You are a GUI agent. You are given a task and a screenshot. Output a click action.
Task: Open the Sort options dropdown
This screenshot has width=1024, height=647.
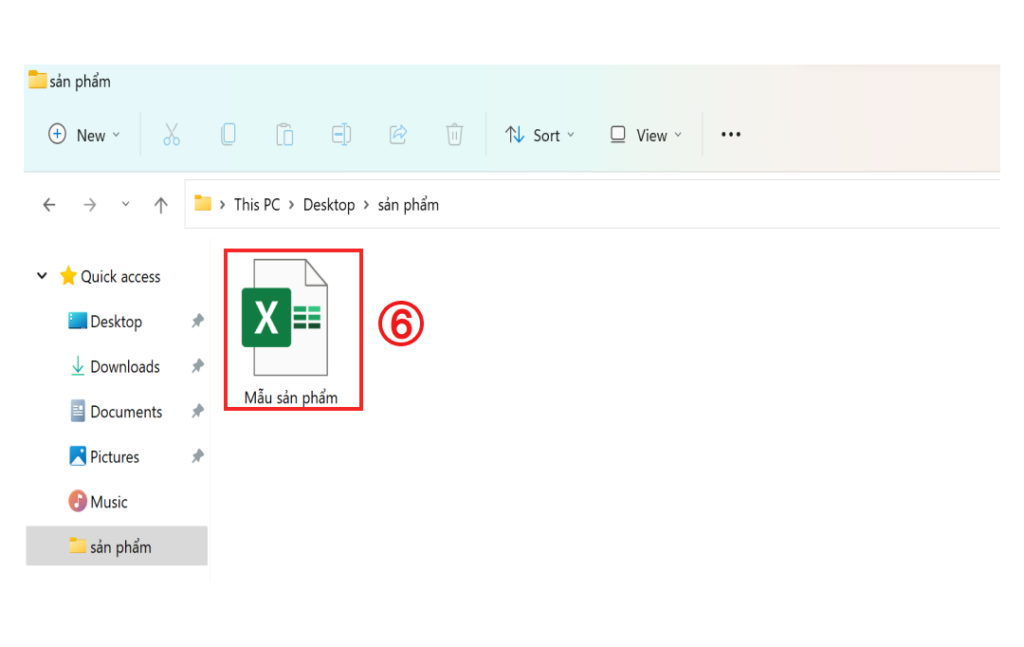click(540, 134)
